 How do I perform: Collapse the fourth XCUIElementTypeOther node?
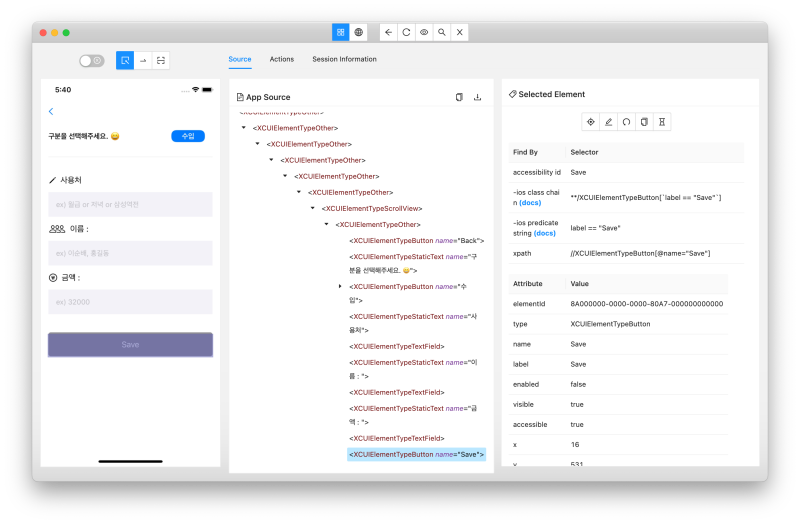(285, 176)
